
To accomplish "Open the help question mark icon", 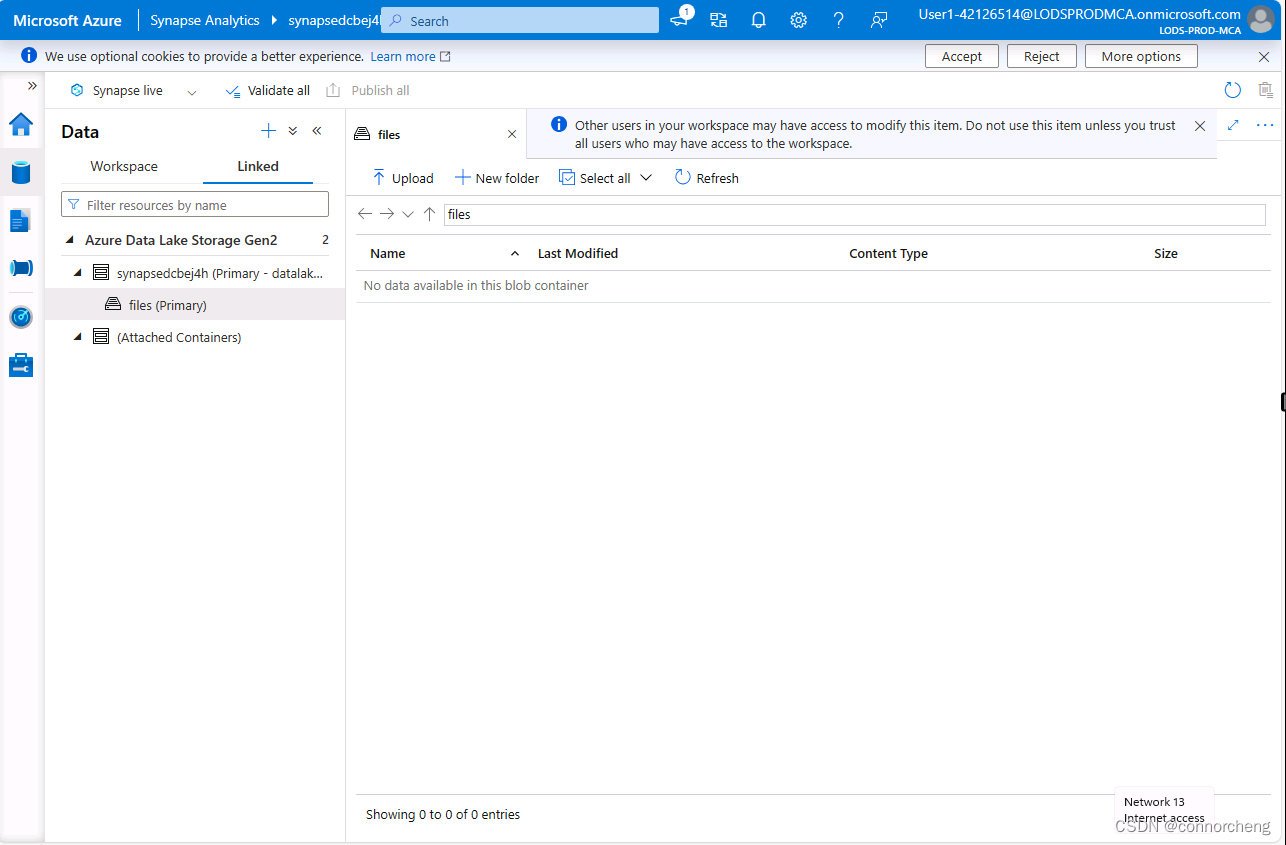I will [x=838, y=20].
